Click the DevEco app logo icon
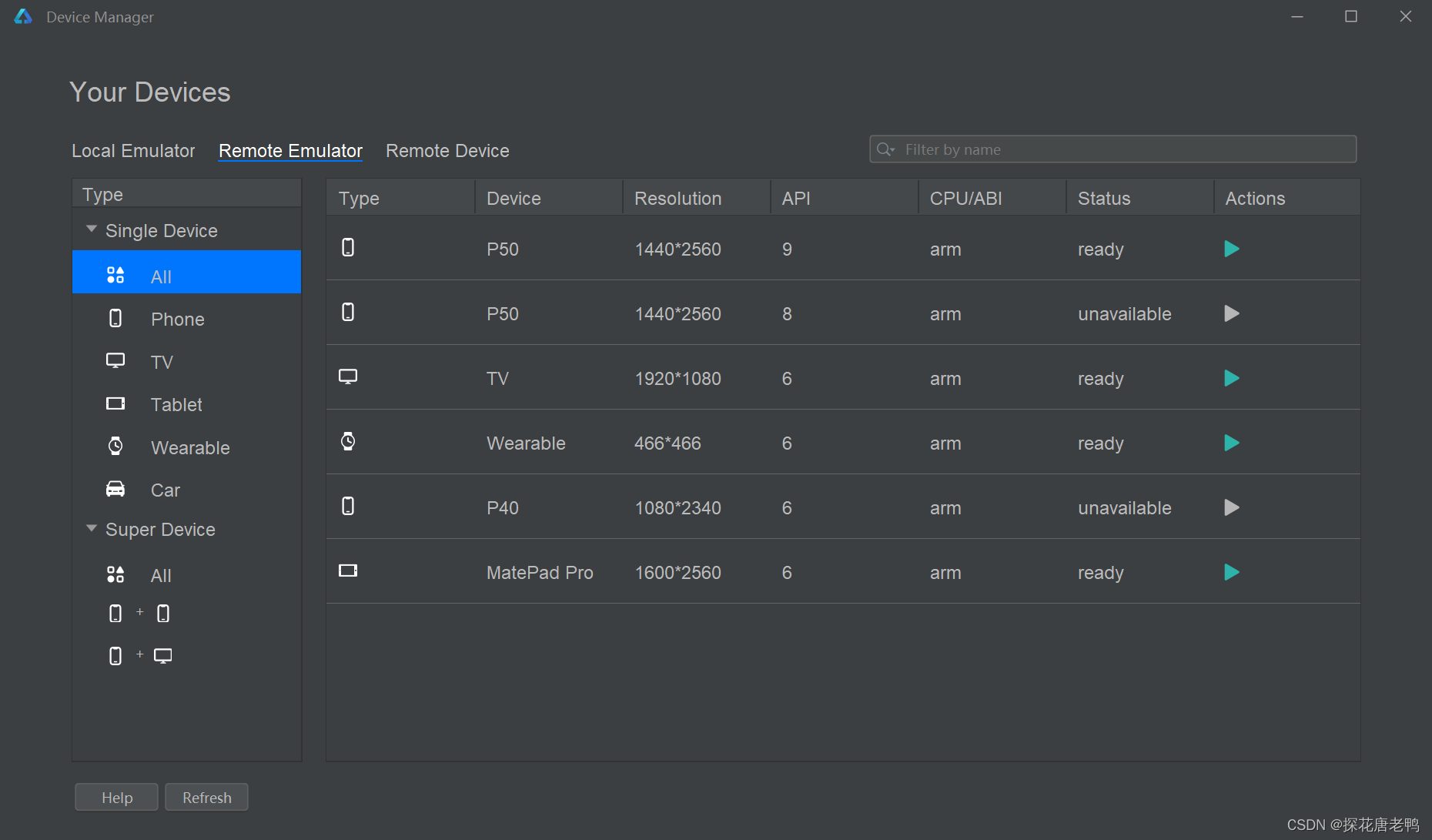The width and height of the screenshot is (1432, 840). click(x=23, y=16)
